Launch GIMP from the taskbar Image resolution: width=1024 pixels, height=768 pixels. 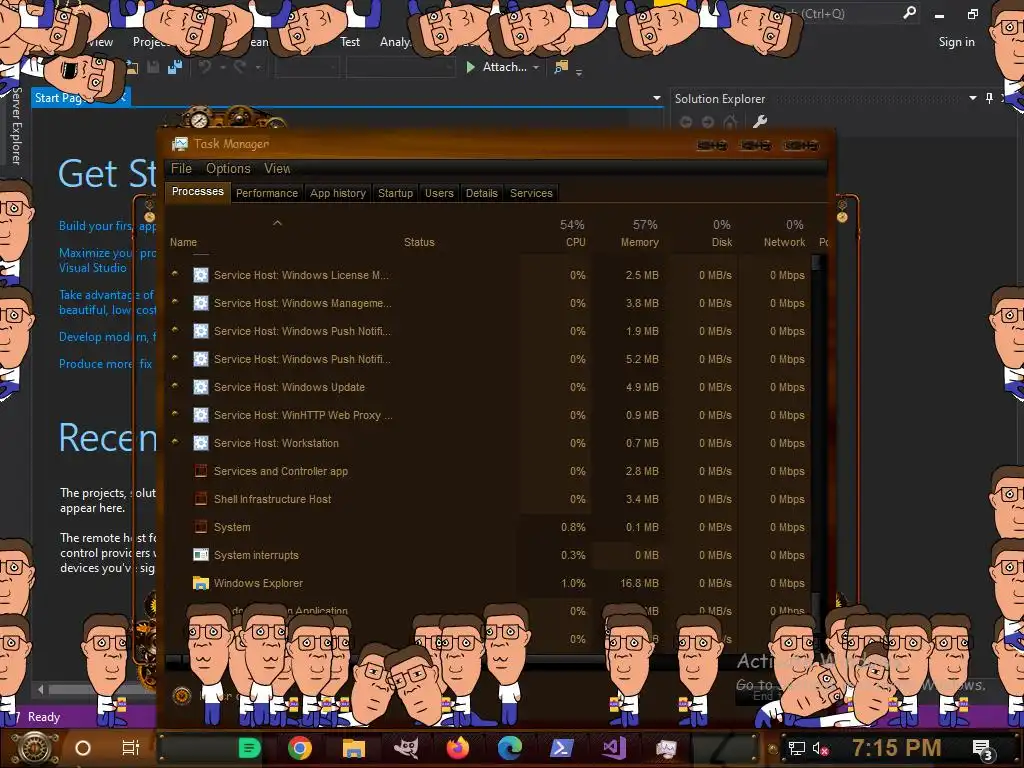[x=406, y=748]
